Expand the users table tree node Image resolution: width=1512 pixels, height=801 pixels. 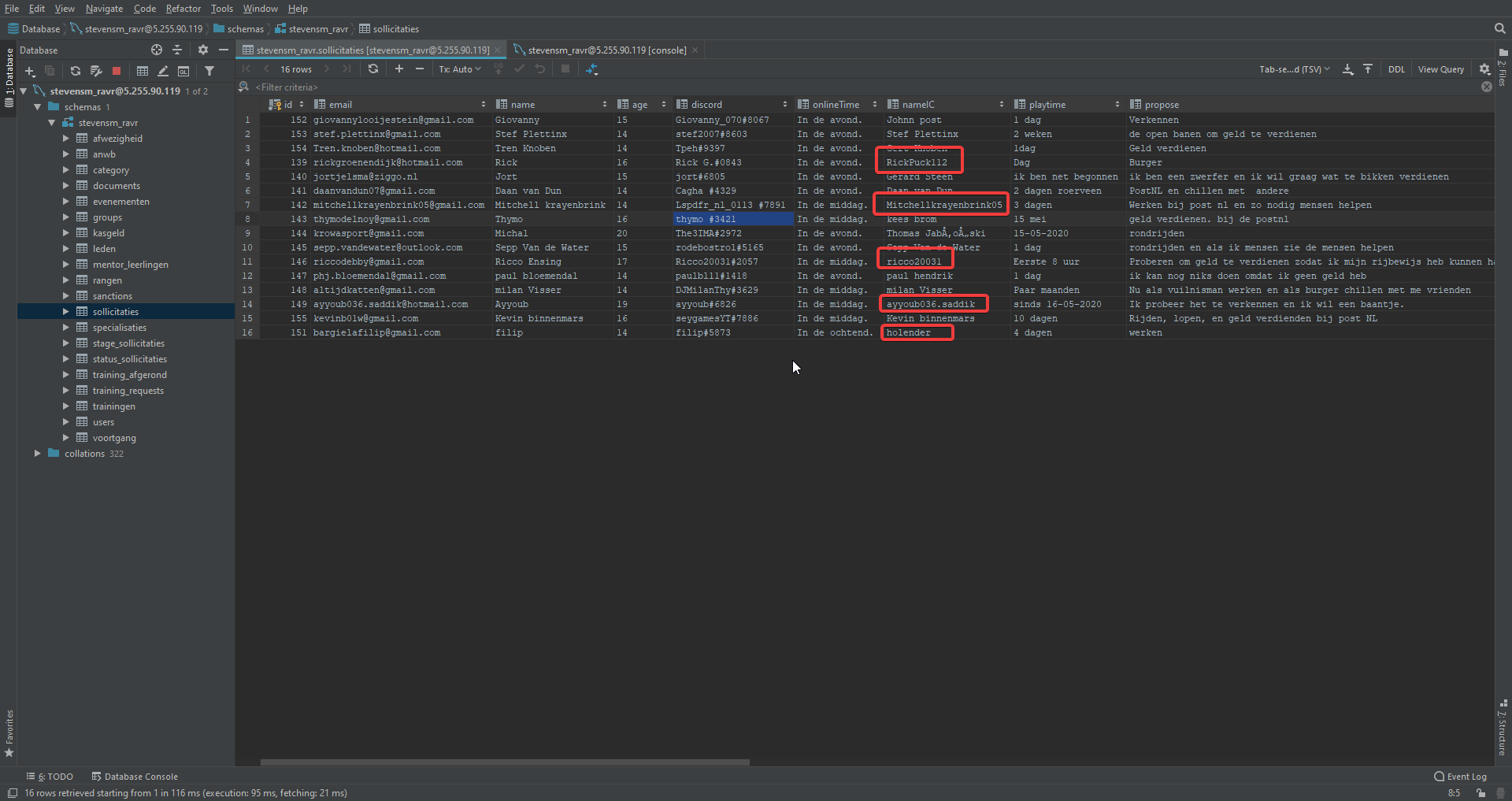pos(66,422)
